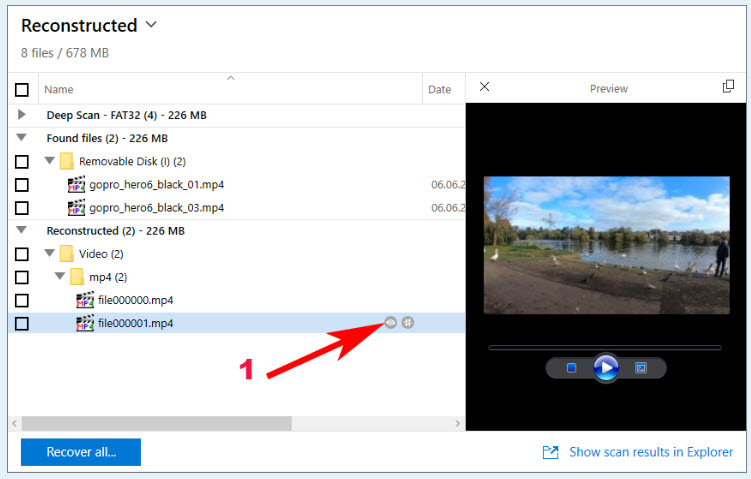The height and width of the screenshot is (479, 751).
Task: Tick the select-all checkbox in the header
Action: point(22,90)
